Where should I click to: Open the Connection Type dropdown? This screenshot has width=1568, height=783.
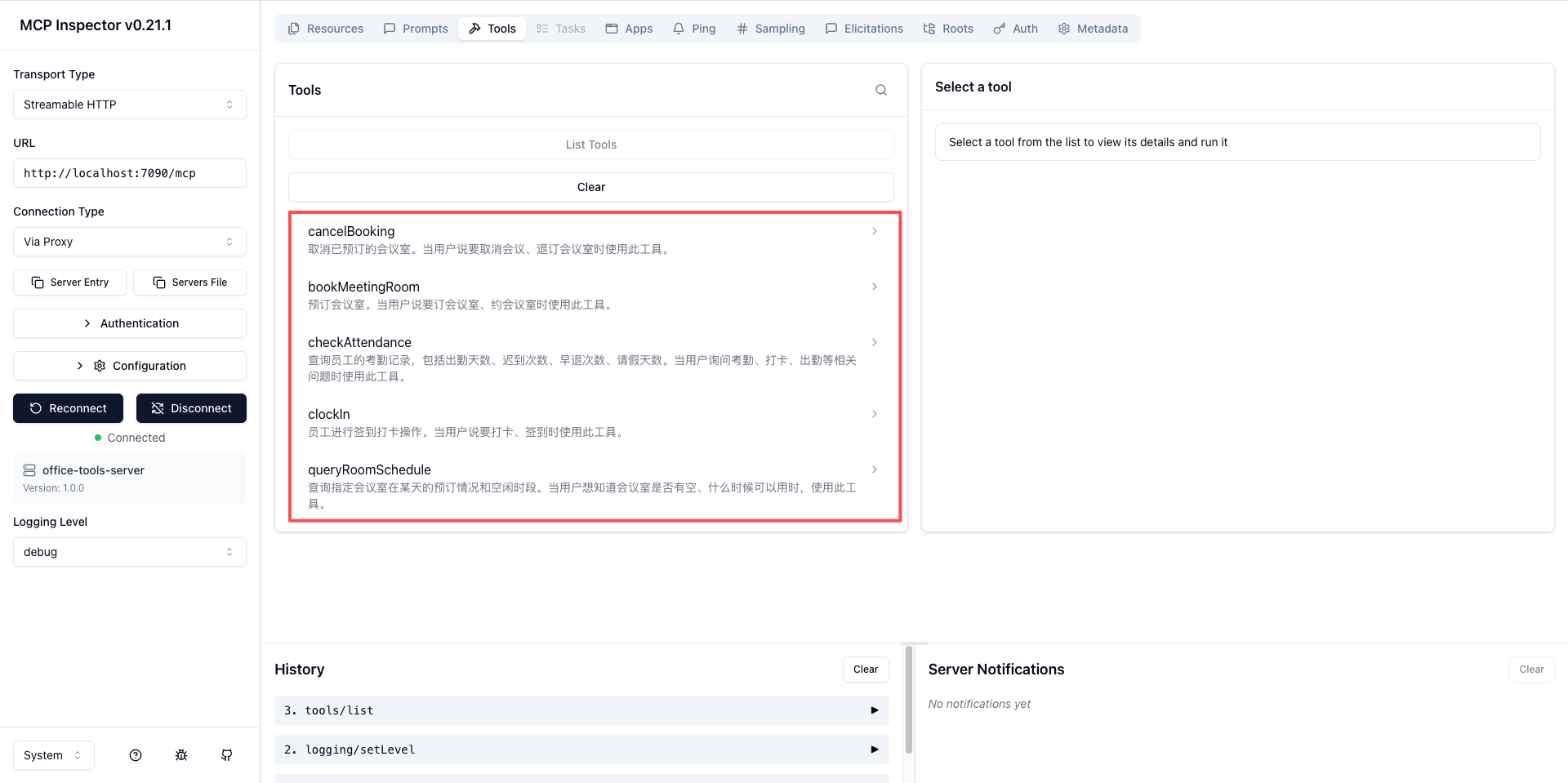[130, 242]
